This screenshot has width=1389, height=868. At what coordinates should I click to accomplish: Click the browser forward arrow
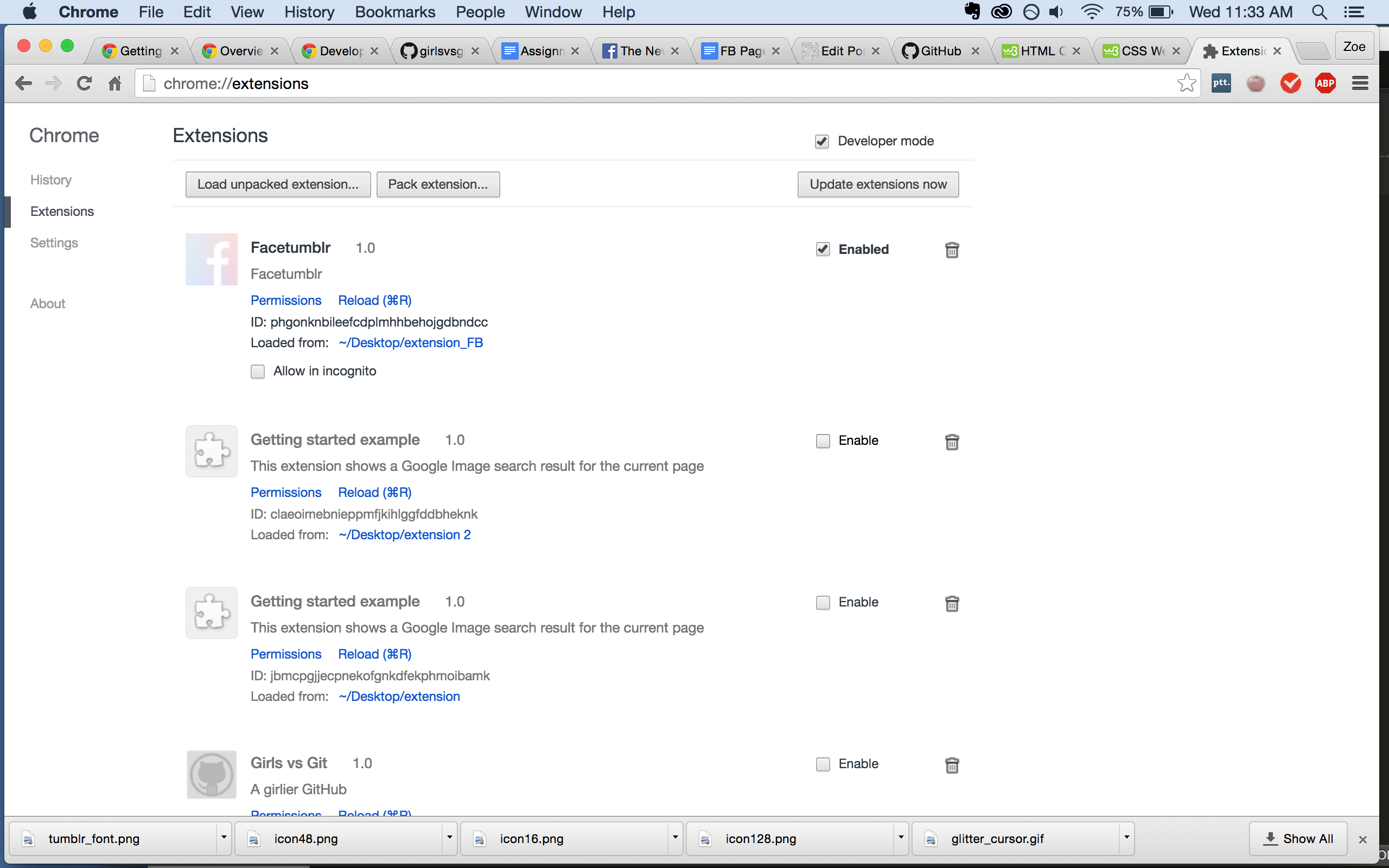pyautogui.click(x=53, y=84)
